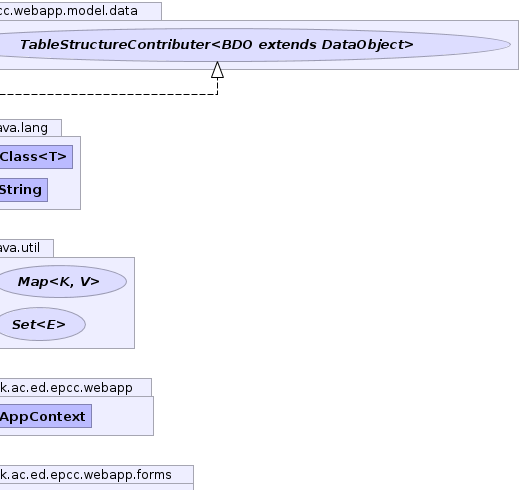Viewport: 521px width, 490px height.
Task: Select the java.lang package tab label
Action: 31,128
